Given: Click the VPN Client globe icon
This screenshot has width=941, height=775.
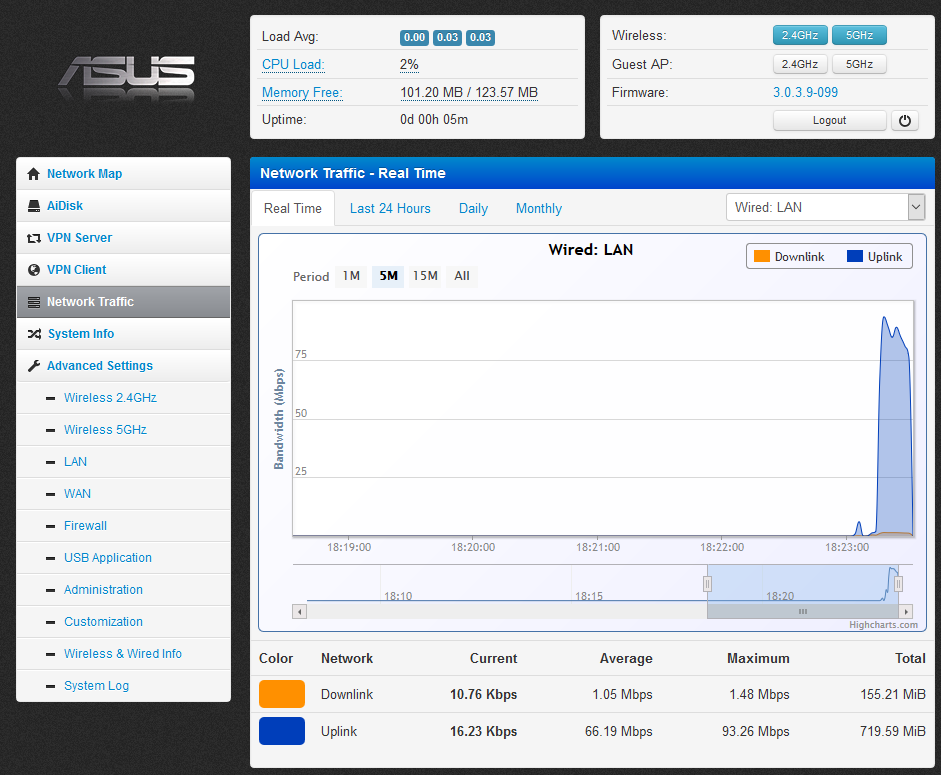Looking at the screenshot, I should (34, 270).
